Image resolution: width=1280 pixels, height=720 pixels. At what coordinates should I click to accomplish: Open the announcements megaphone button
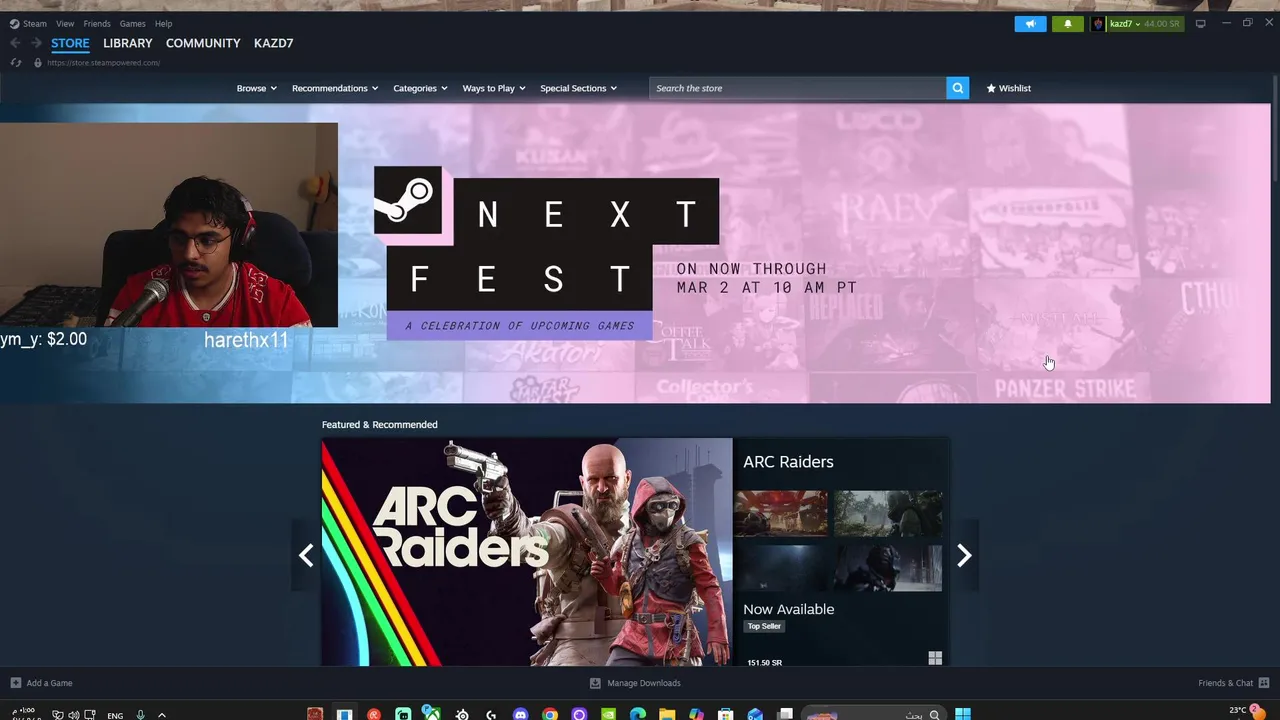(x=1030, y=24)
